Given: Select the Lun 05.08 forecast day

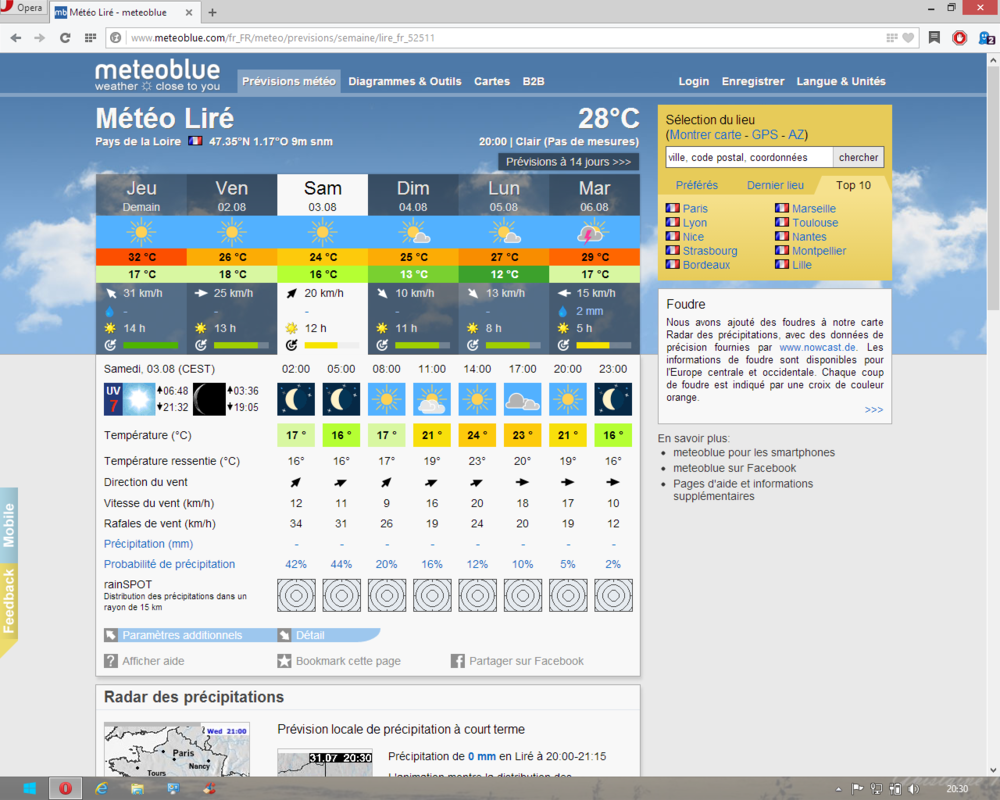Looking at the screenshot, I should (x=503, y=195).
